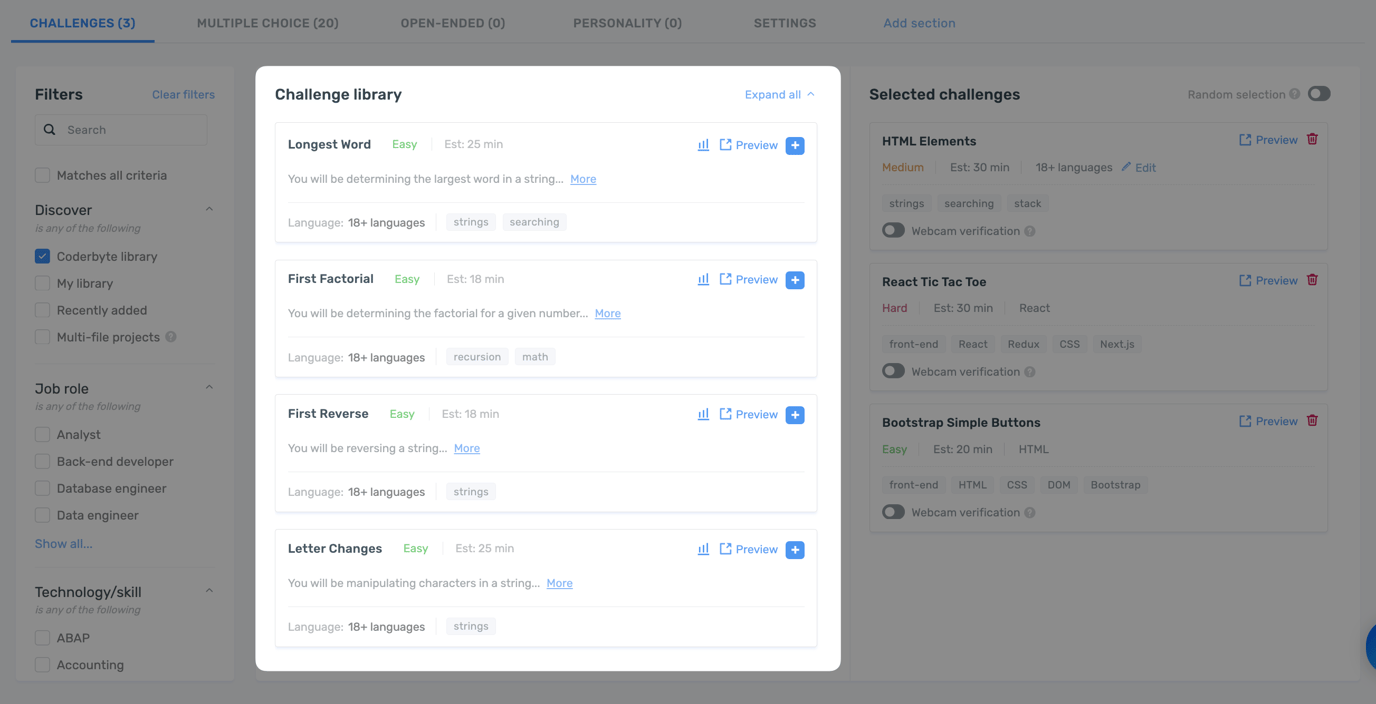Click Clear filters link
The height and width of the screenshot is (704, 1376).
coord(183,95)
